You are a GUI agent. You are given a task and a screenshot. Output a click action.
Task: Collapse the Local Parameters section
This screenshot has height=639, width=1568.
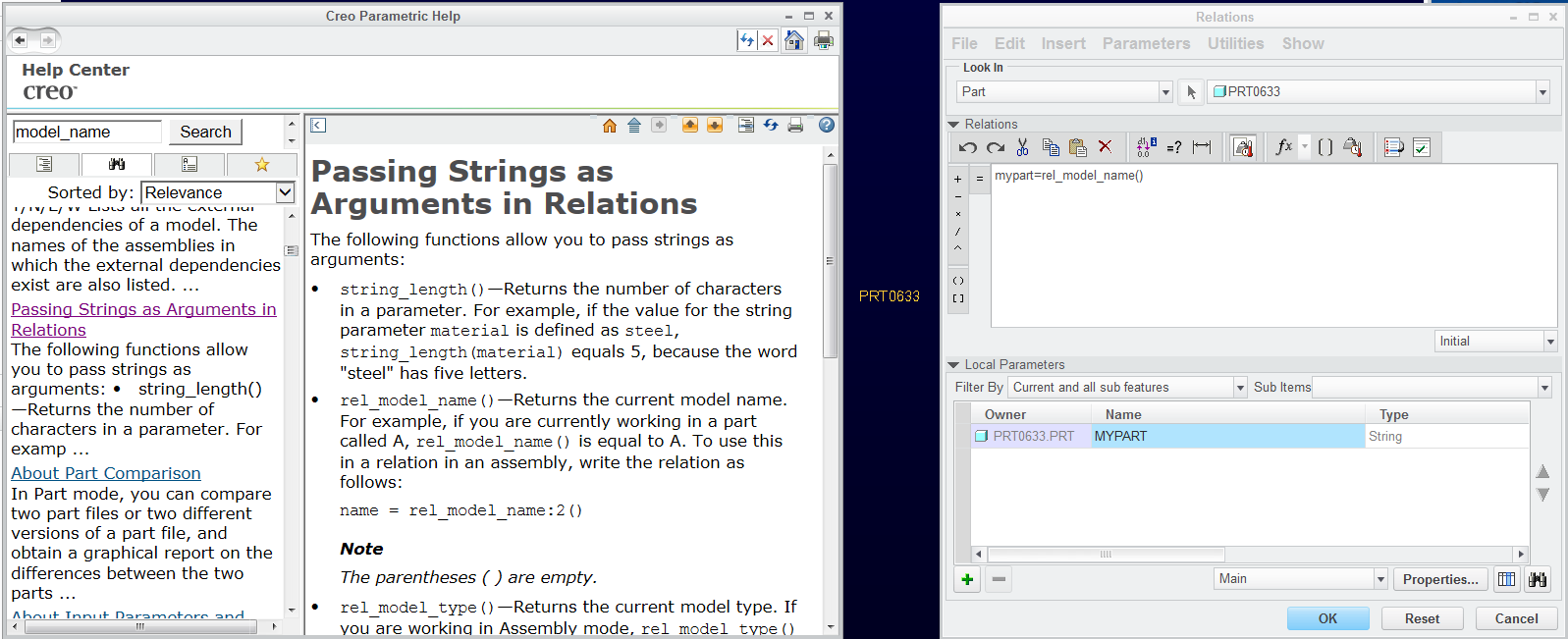pyautogui.click(x=953, y=365)
